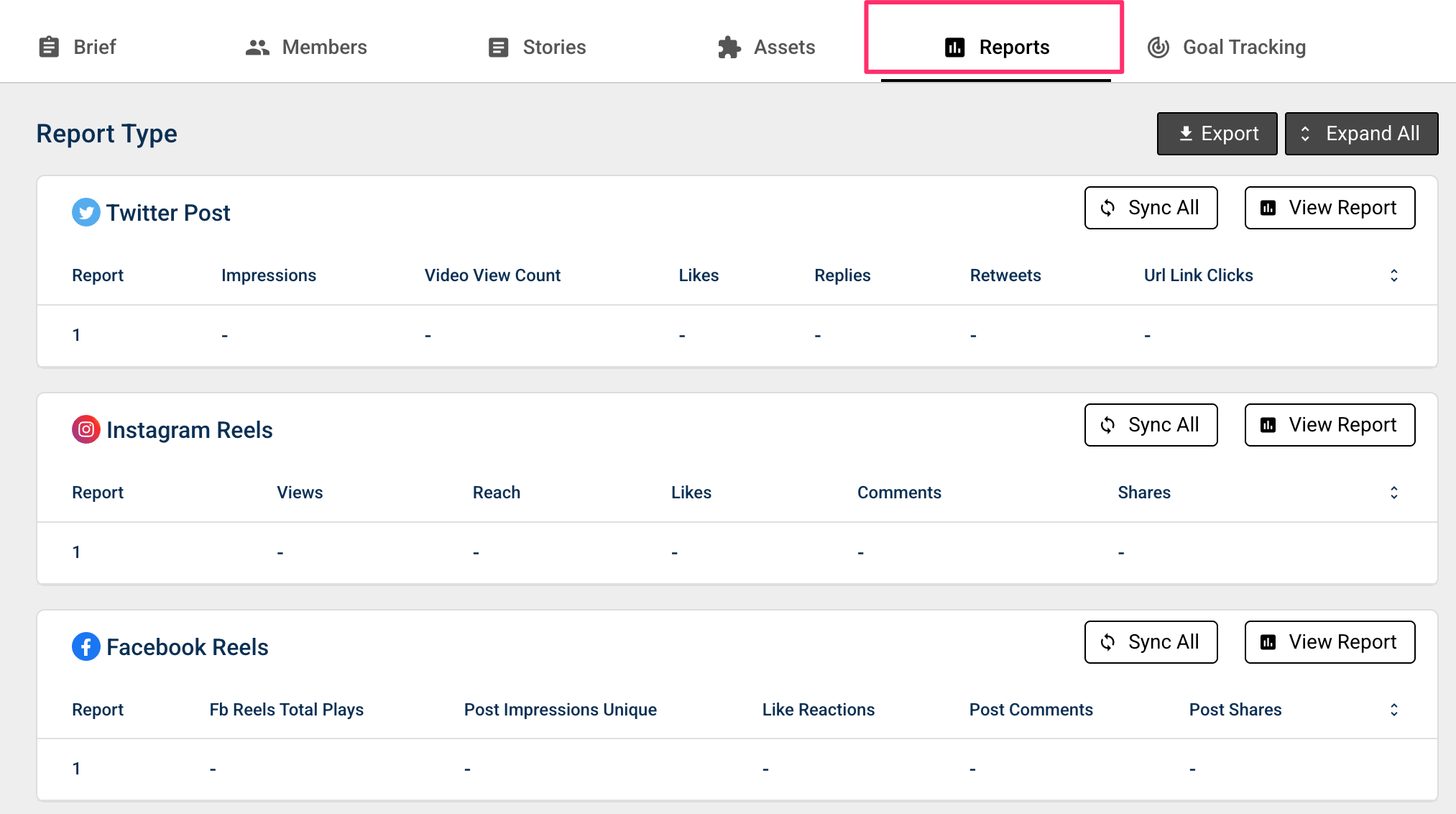View the Twitter Post report
The height and width of the screenshot is (814, 1456).
coord(1330,208)
